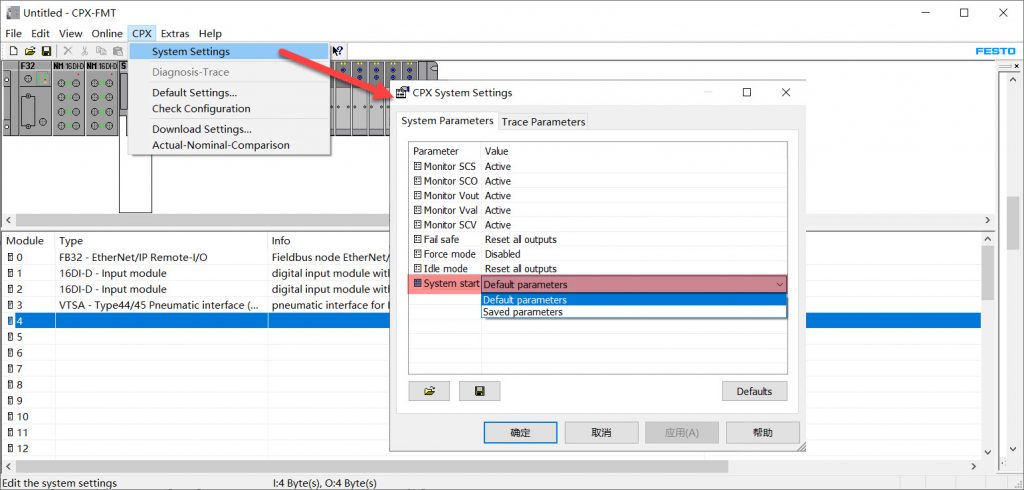Screen dimensions: 1024x490
Task: Click the Paste toolbar icon
Action: tap(118, 51)
